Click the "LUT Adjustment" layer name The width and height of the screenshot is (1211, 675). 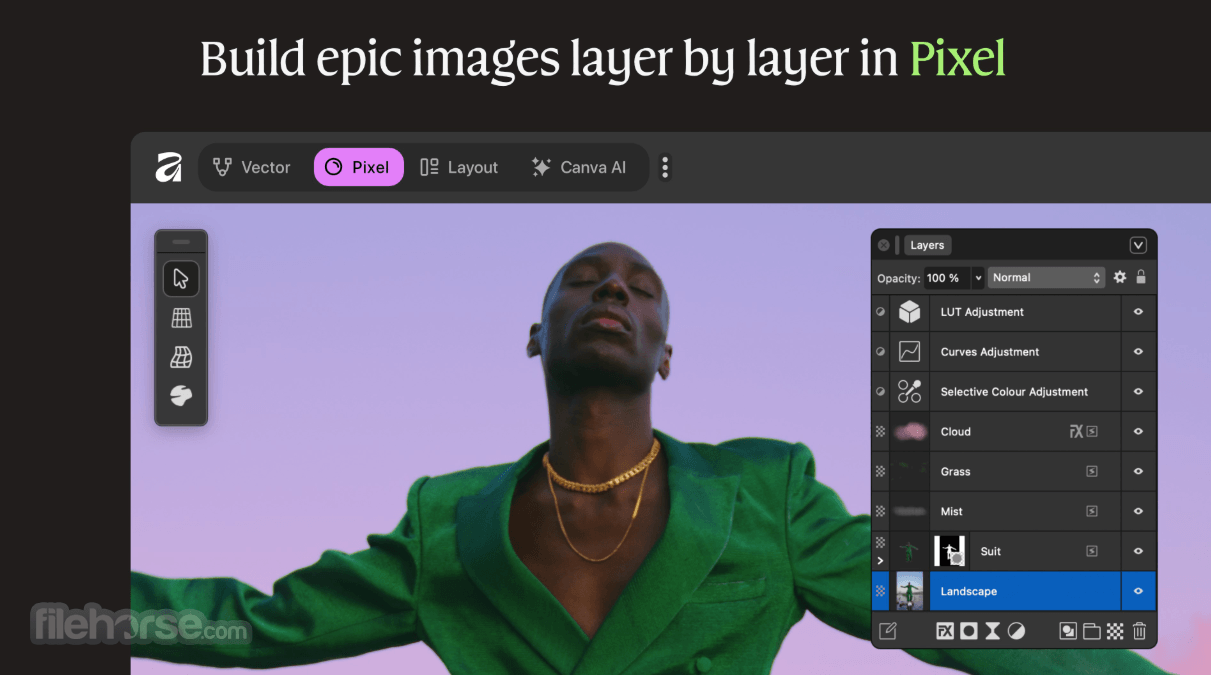tap(982, 312)
